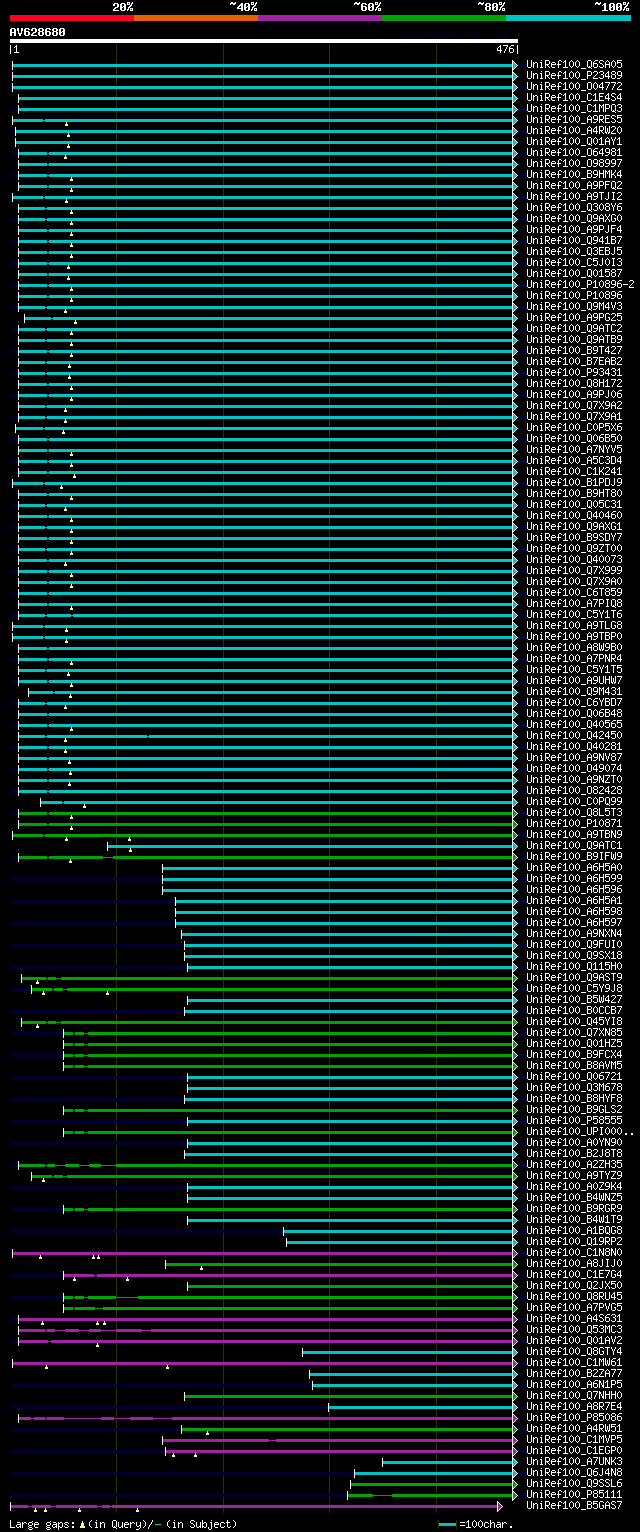Click label UniRef100_P85111

tap(574, 1494)
